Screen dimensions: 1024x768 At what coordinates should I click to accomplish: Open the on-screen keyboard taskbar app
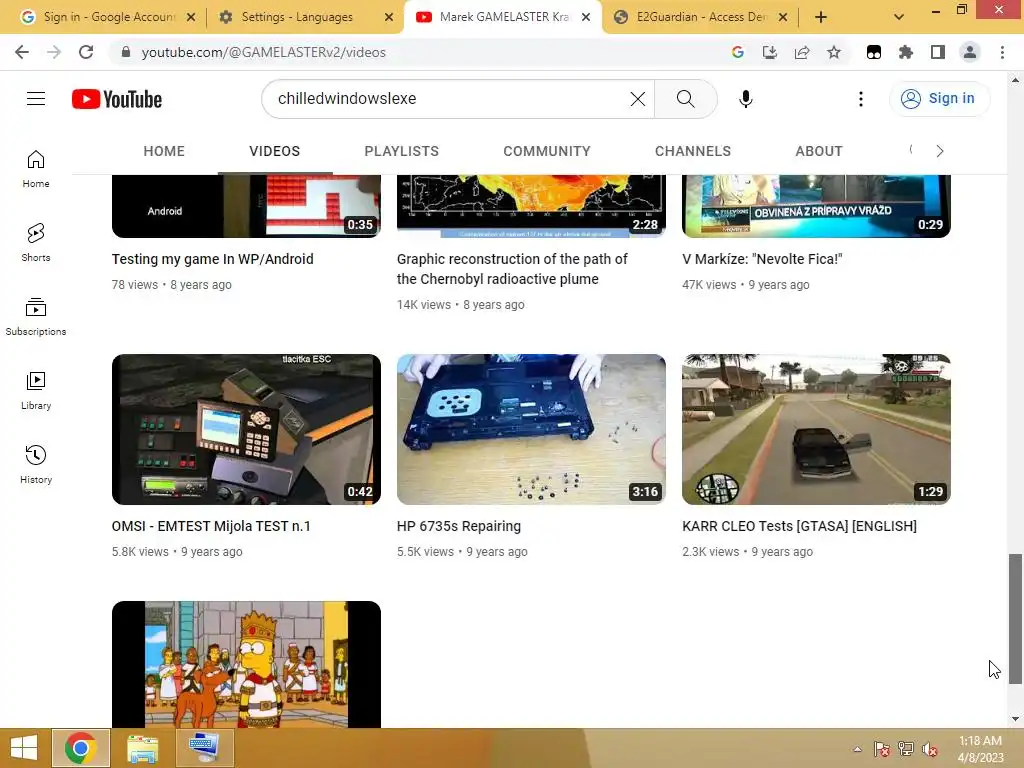coord(204,748)
